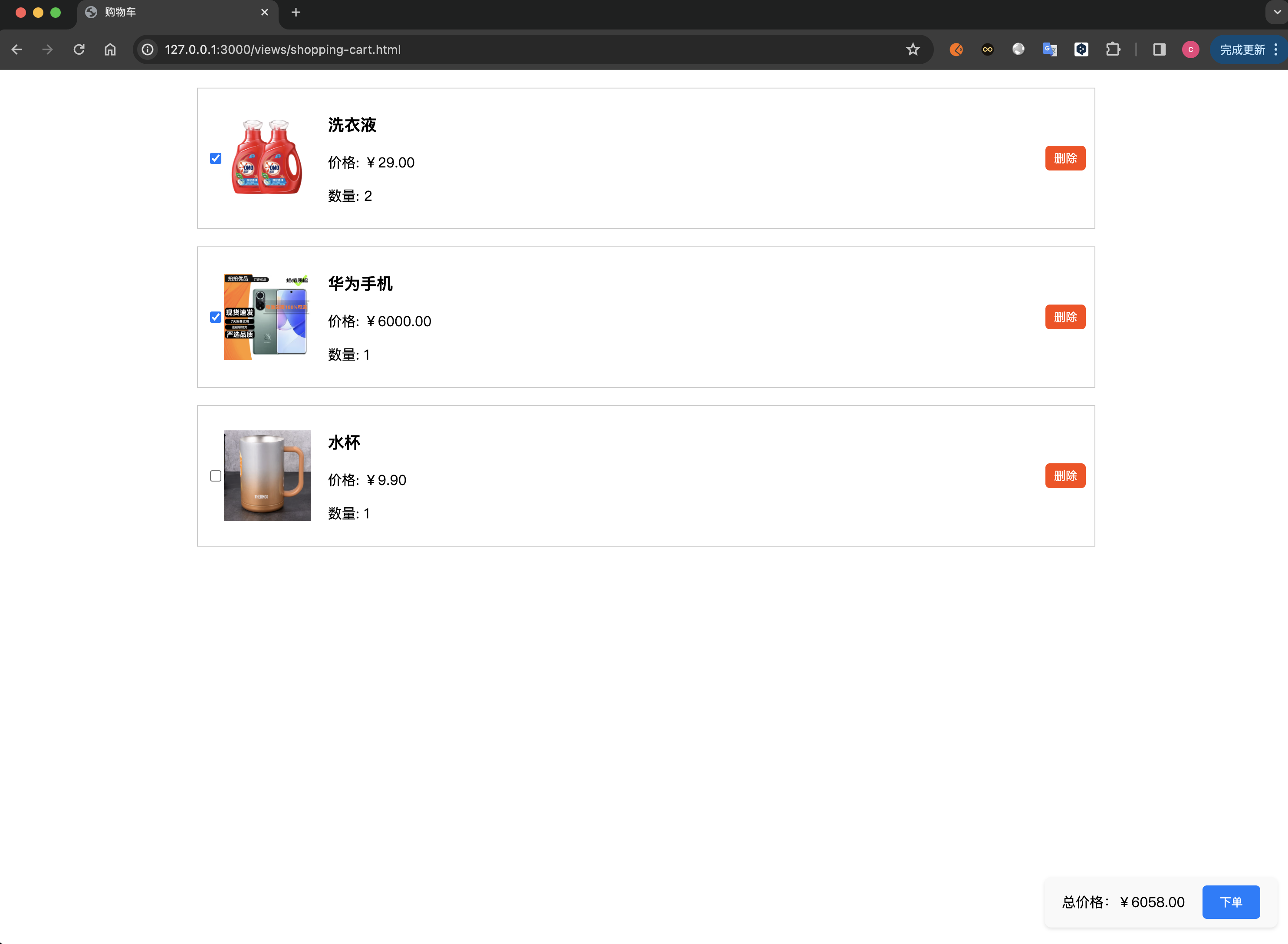The height and width of the screenshot is (944, 1288).
Task: Click the browser back arrow
Action: click(x=16, y=50)
